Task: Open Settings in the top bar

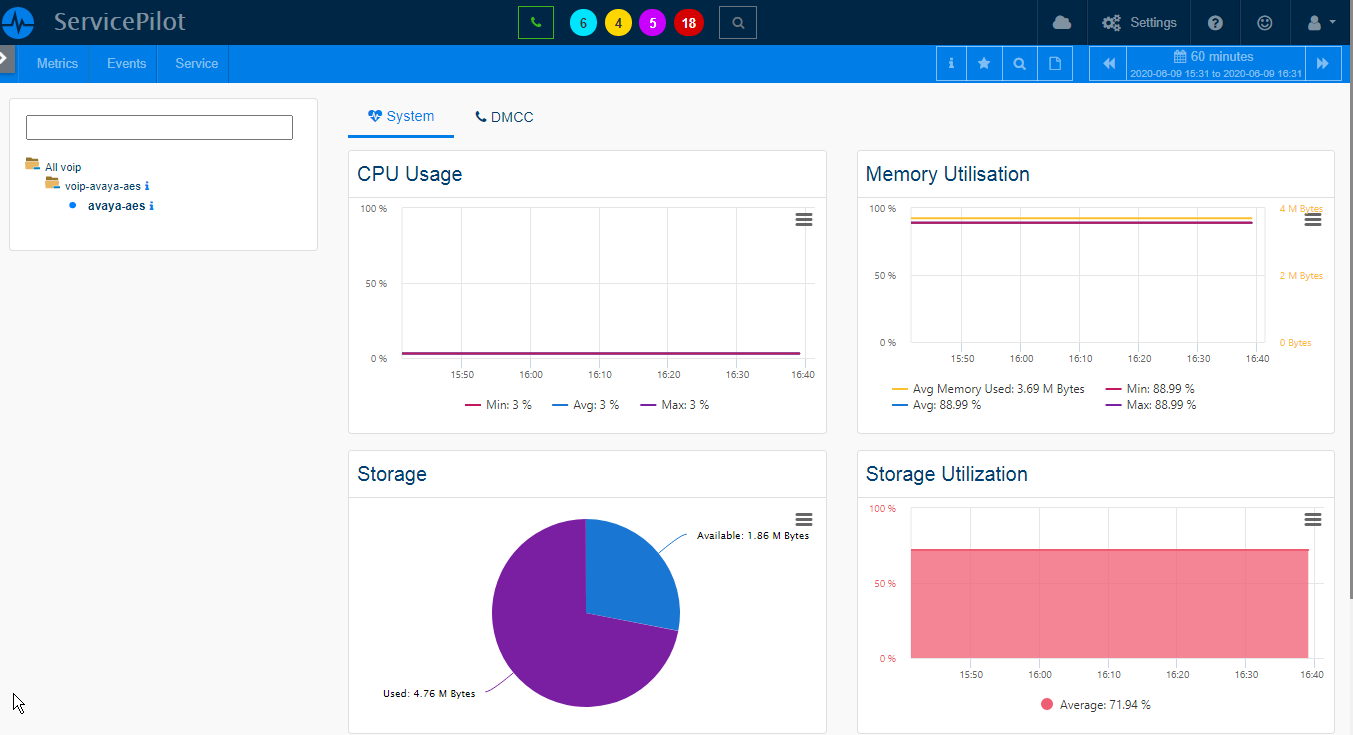Action: [1139, 22]
